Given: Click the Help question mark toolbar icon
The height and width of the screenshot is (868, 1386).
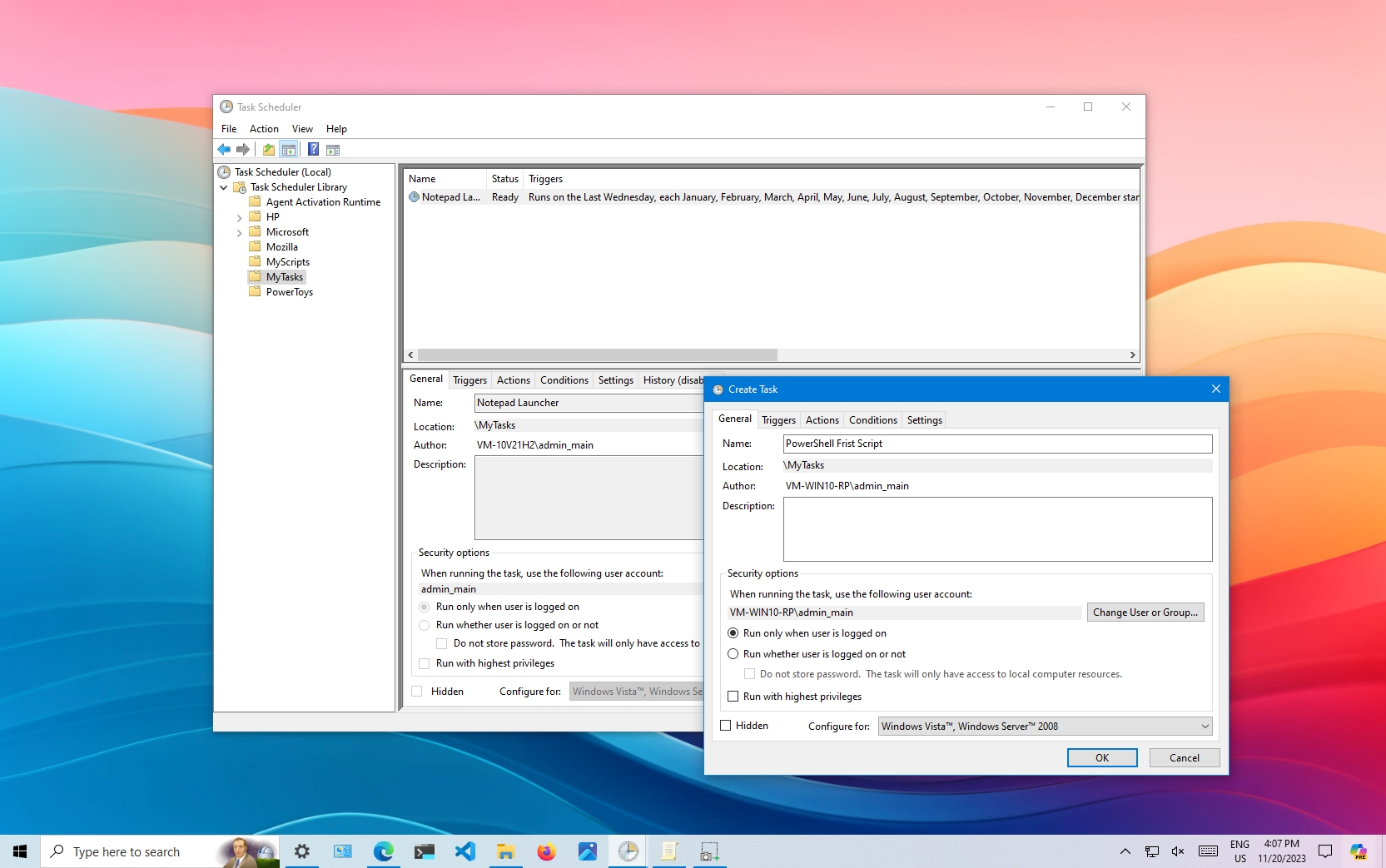Looking at the screenshot, I should [x=313, y=149].
